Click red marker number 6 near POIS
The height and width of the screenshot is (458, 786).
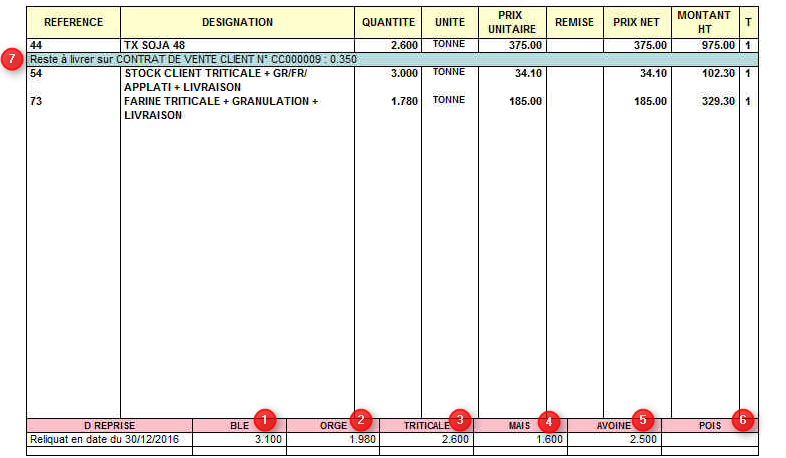(741, 419)
